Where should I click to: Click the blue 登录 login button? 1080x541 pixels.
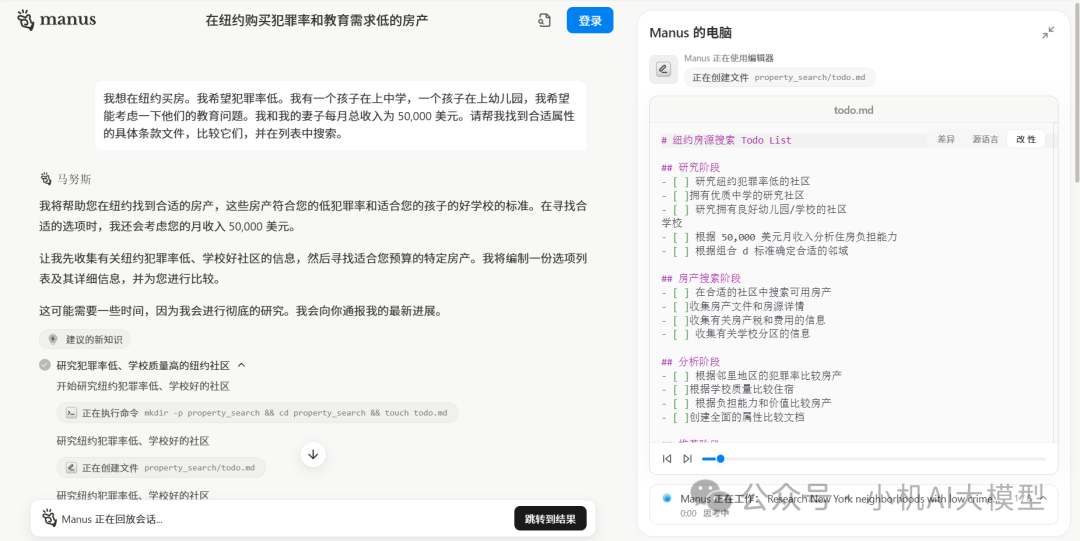[590, 21]
